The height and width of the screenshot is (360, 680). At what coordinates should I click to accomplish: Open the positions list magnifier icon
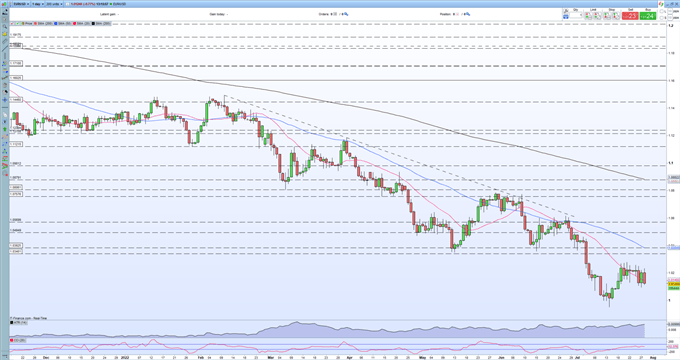click(x=468, y=14)
